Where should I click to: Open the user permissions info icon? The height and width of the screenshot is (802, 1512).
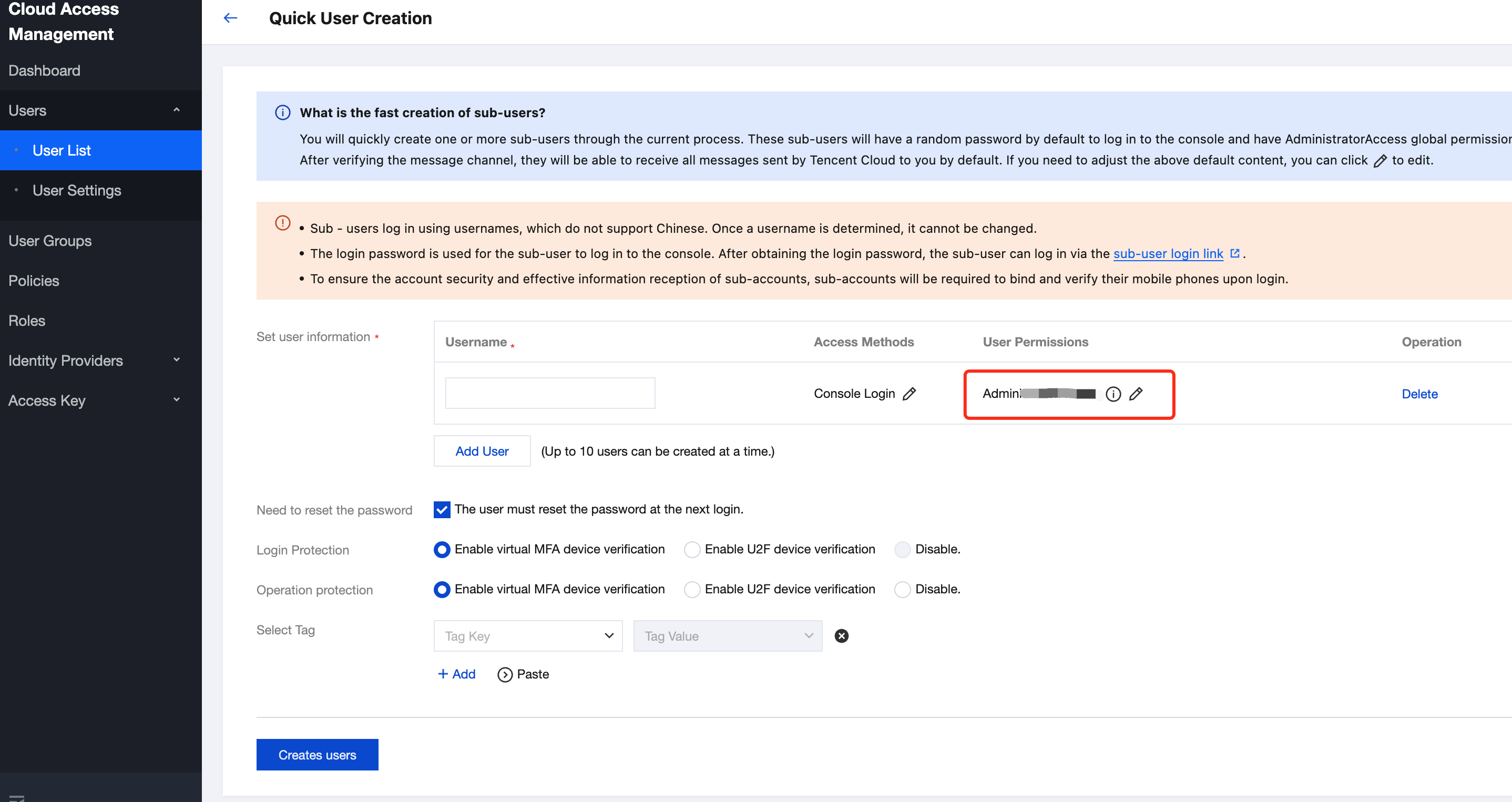[x=1113, y=394]
